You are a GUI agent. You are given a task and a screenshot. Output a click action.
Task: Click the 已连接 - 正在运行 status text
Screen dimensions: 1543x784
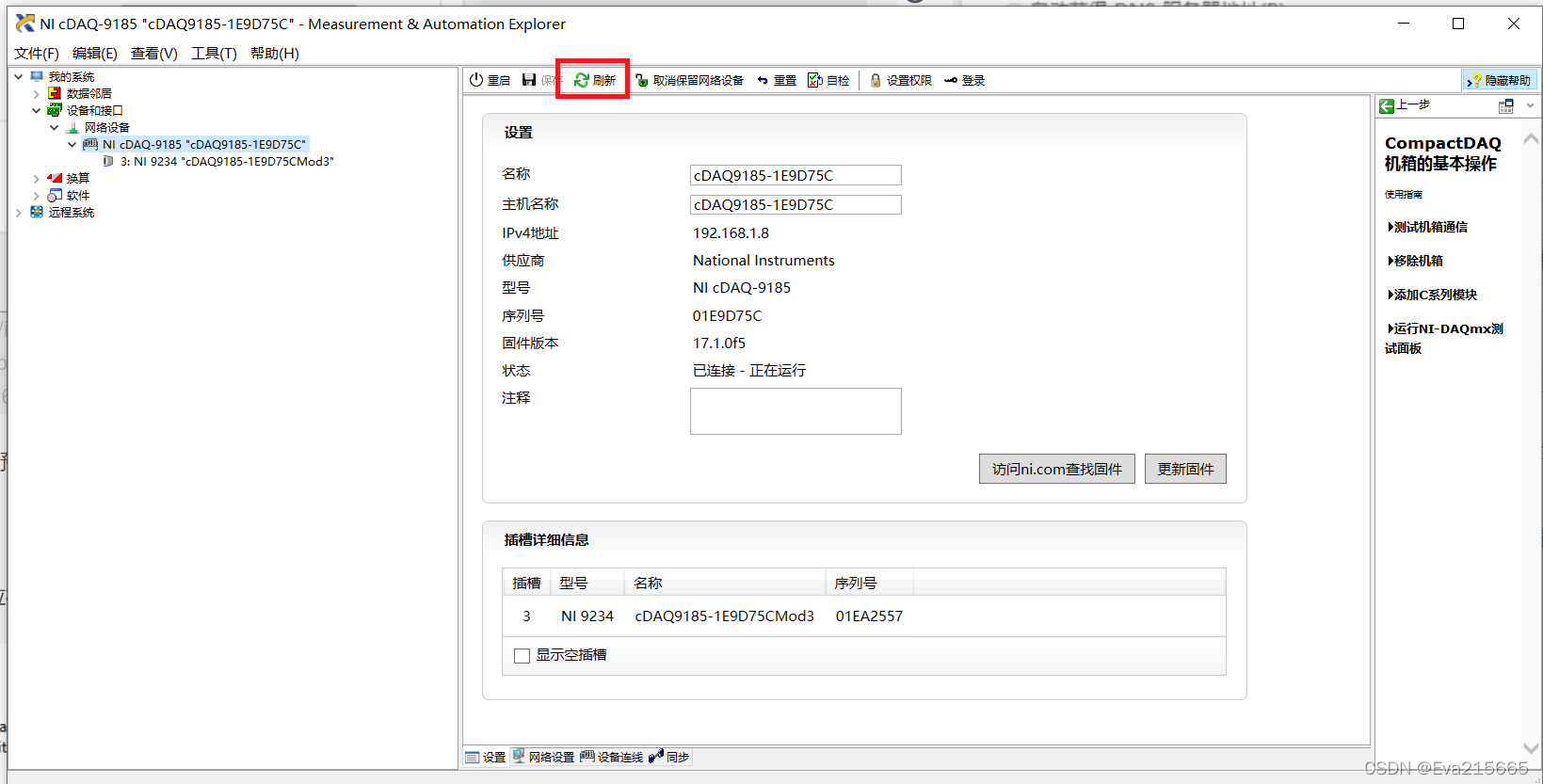[749, 370]
